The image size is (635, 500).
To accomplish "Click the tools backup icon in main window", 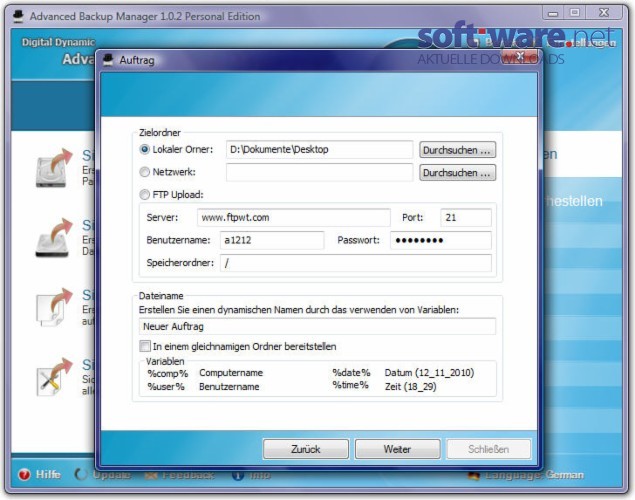I will [53, 377].
